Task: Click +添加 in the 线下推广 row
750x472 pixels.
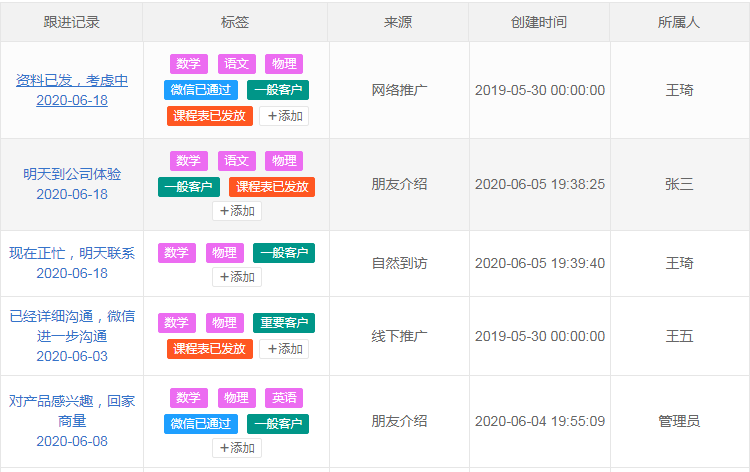Action: click(x=284, y=349)
